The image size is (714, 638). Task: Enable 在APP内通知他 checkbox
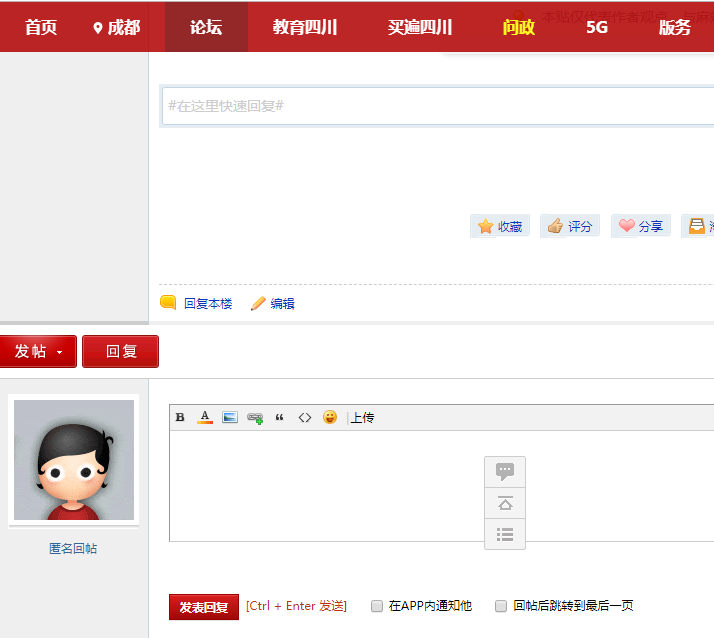coord(377,606)
